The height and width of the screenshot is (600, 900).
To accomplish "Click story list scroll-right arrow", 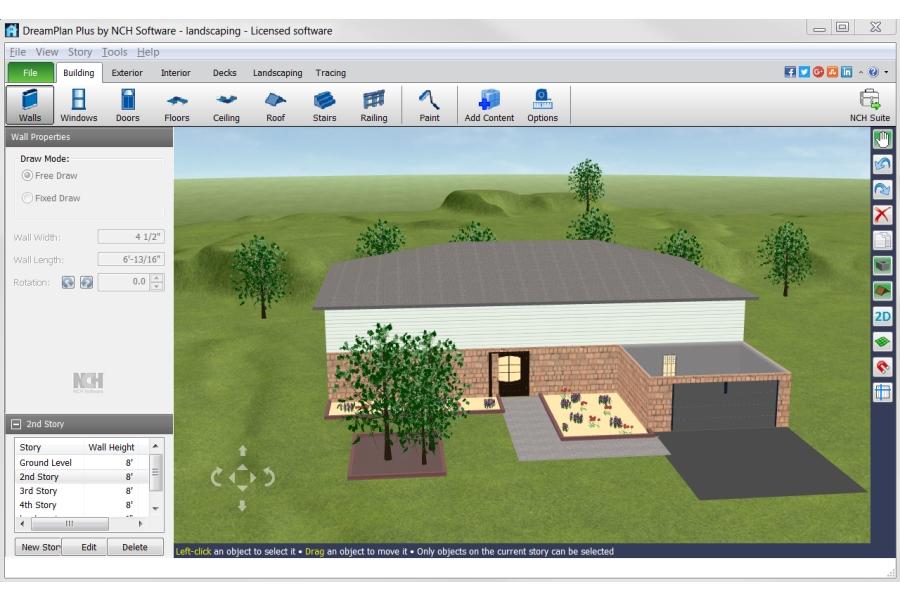I will [x=140, y=524].
